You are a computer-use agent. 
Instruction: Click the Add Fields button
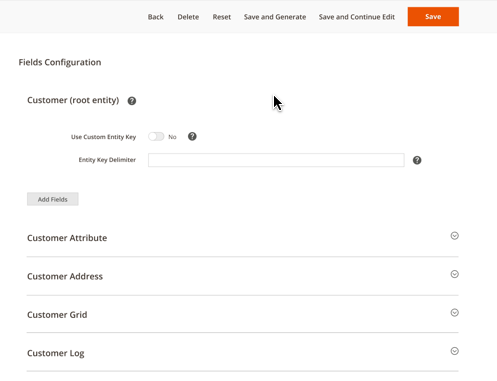(x=53, y=199)
